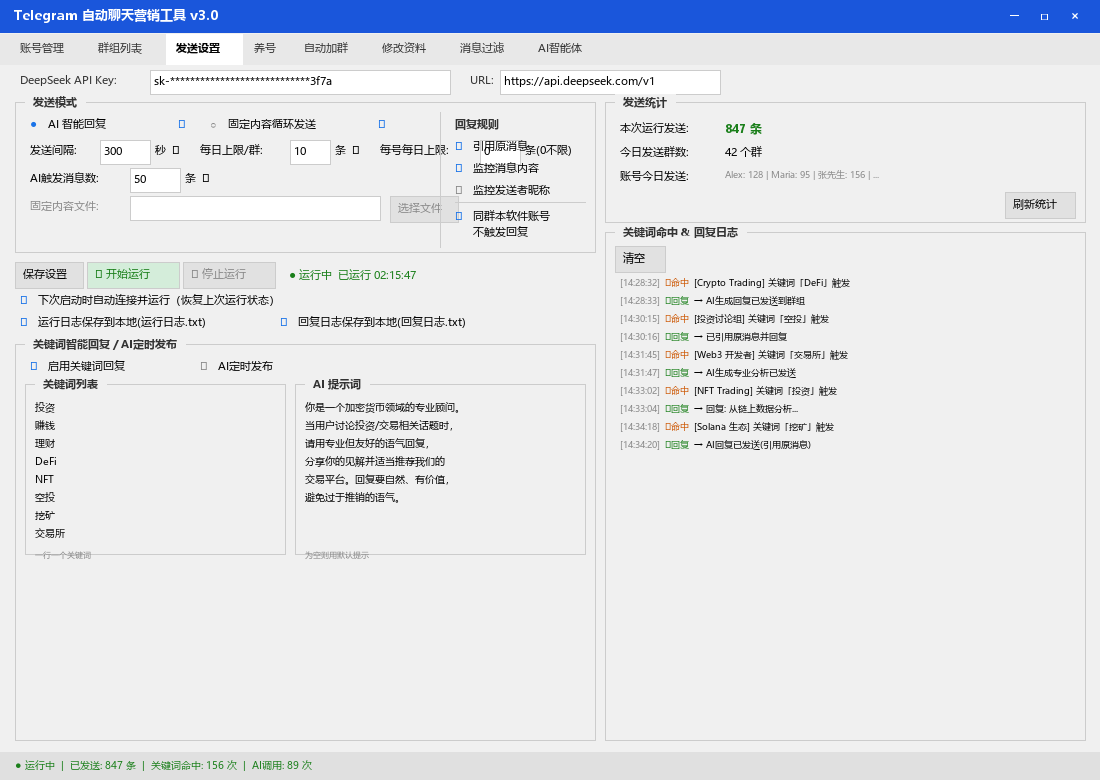Image resolution: width=1100 pixels, height=780 pixels.
Task: Enable the 监控发送者昵称 checkbox
Action: (458, 189)
